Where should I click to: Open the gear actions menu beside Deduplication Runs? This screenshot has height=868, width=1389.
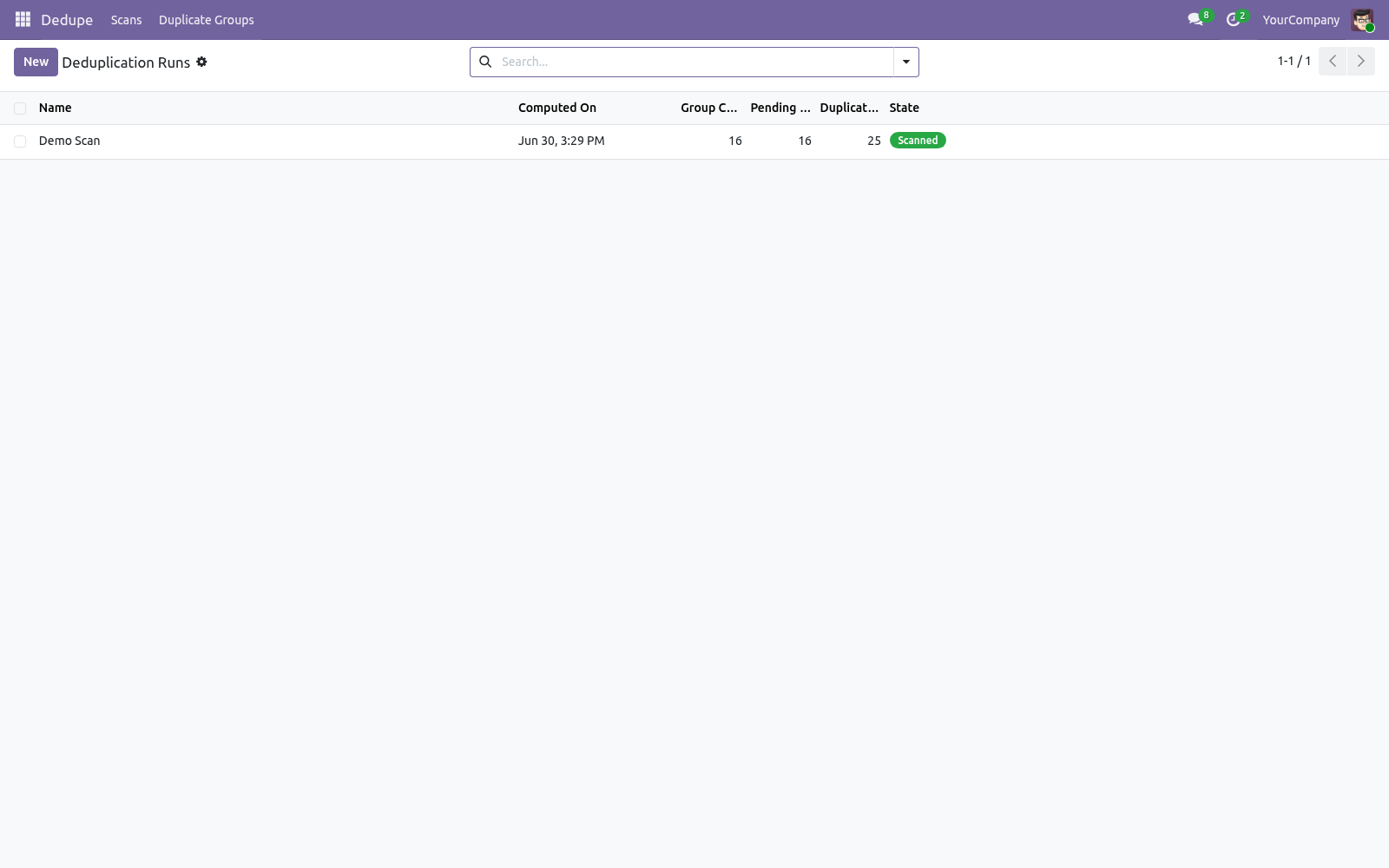pyautogui.click(x=201, y=62)
